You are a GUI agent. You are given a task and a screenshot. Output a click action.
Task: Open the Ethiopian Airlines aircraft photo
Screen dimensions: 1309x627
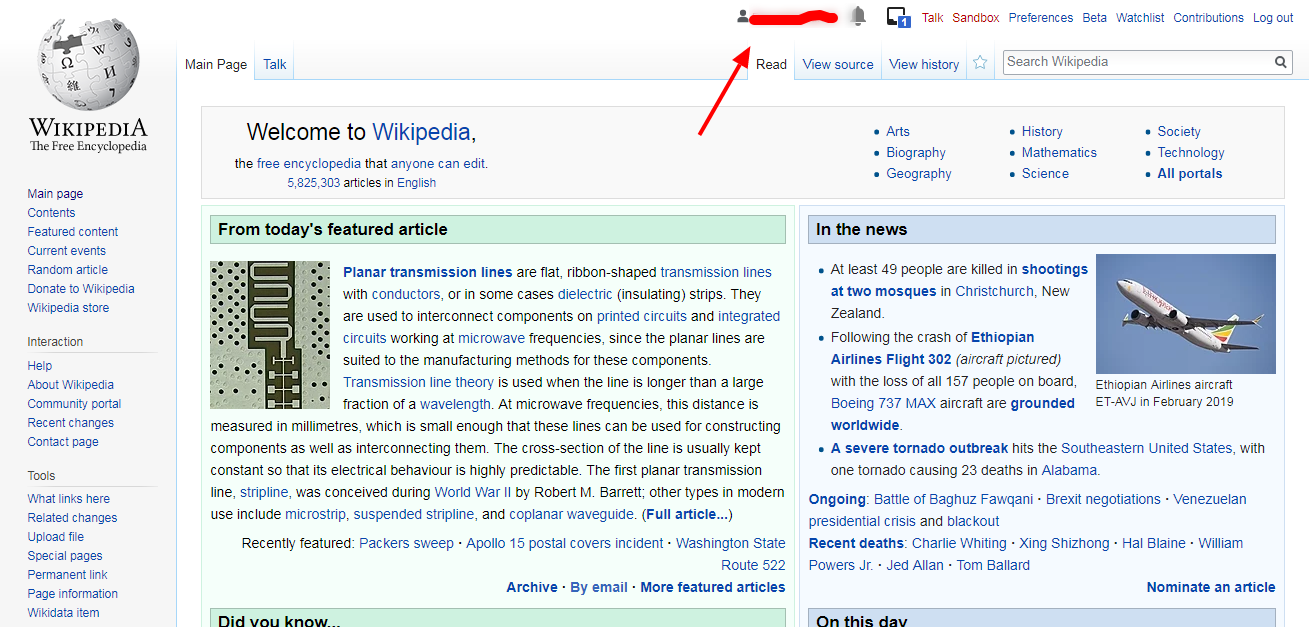pyautogui.click(x=1186, y=314)
